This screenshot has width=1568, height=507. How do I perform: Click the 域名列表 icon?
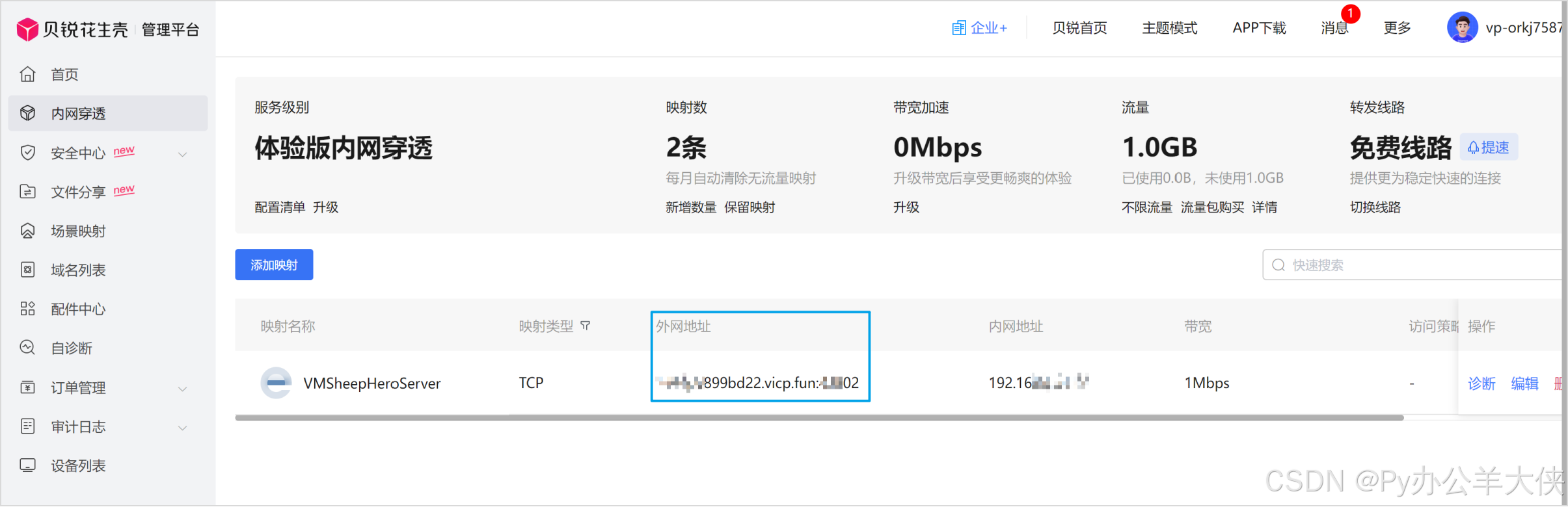coord(27,270)
